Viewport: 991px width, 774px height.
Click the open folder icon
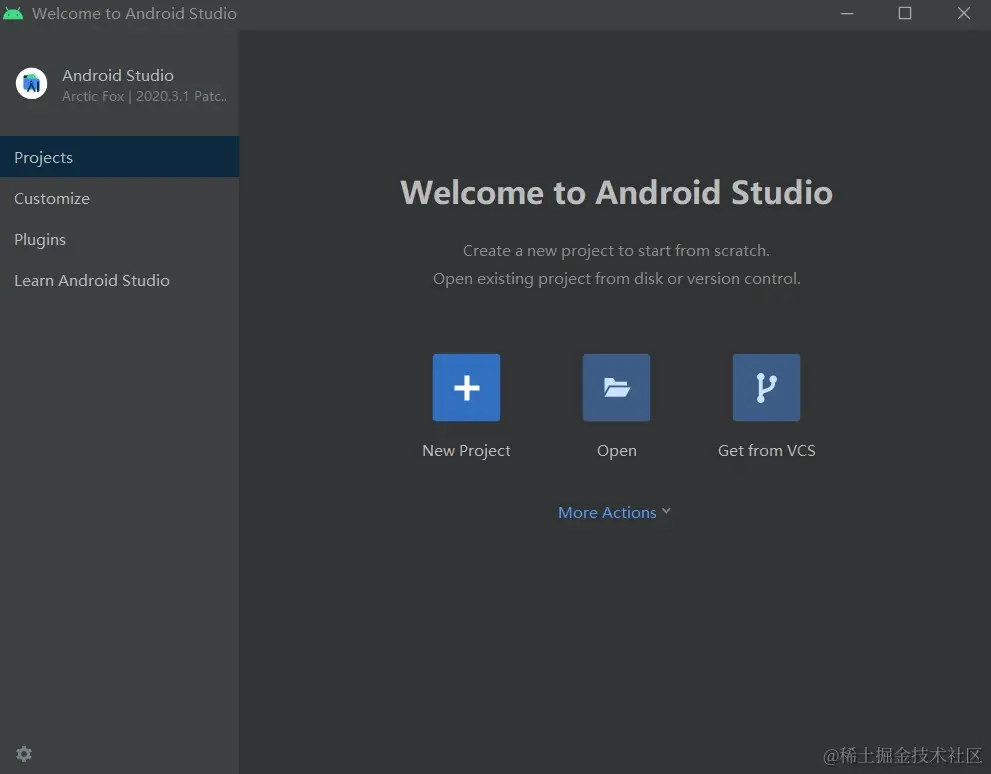point(616,387)
